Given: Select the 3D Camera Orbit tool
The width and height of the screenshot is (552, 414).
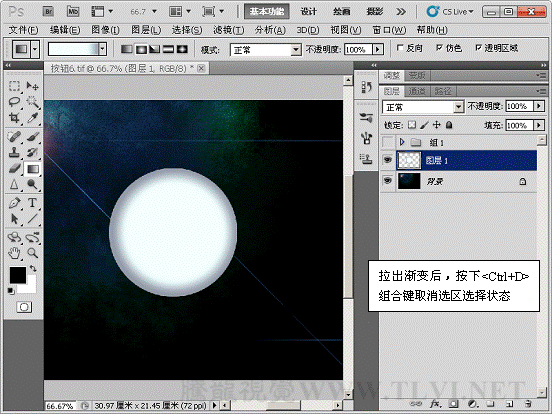Looking at the screenshot, I should point(33,237).
